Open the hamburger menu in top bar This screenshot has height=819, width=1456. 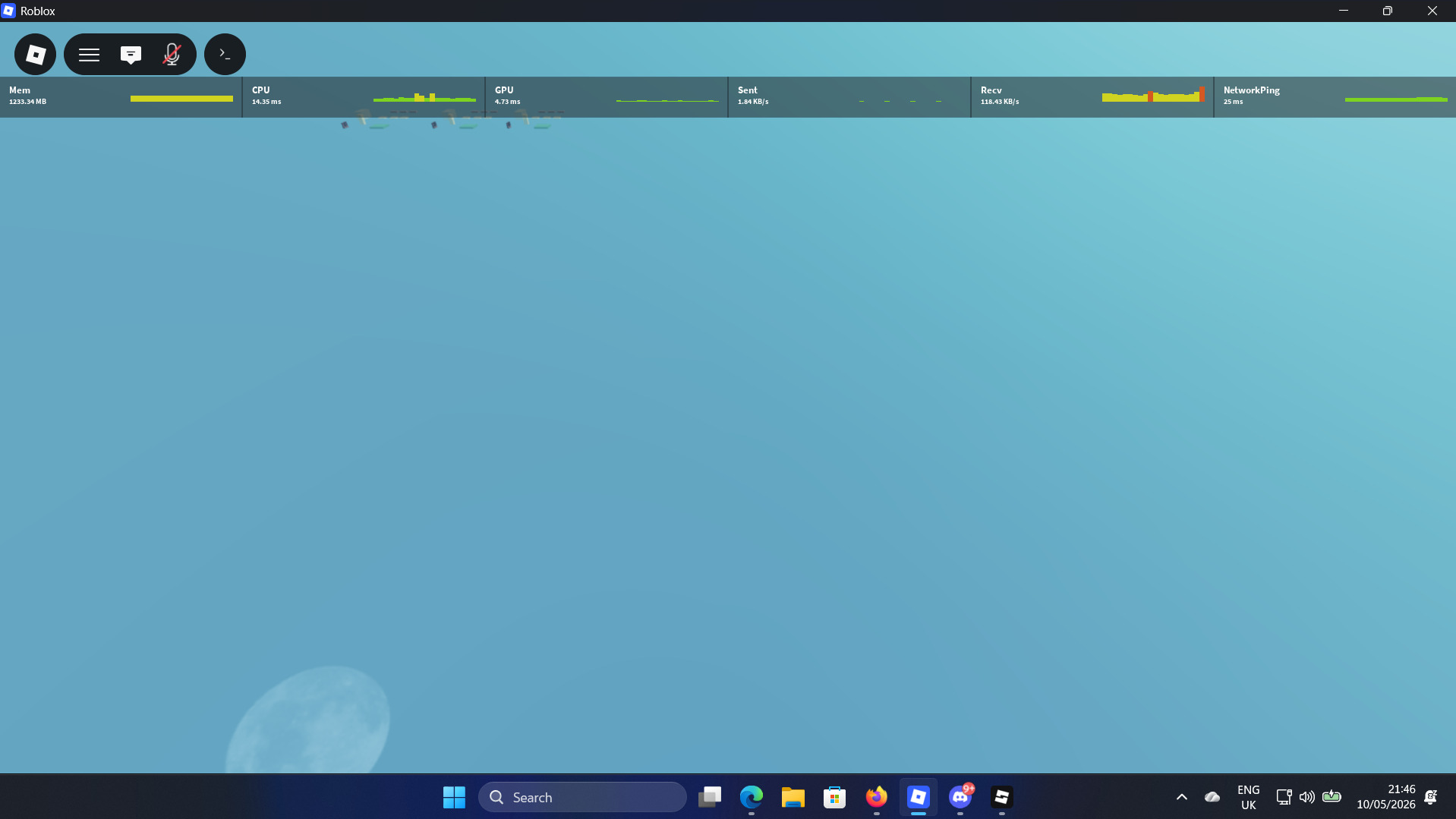89,55
